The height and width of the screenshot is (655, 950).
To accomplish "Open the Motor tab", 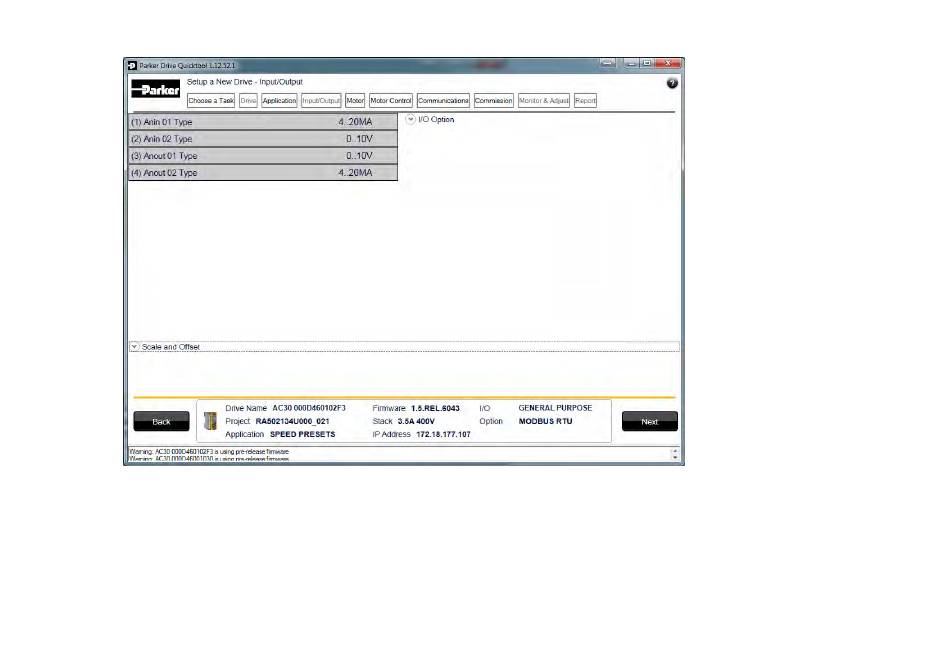I will (355, 101).
